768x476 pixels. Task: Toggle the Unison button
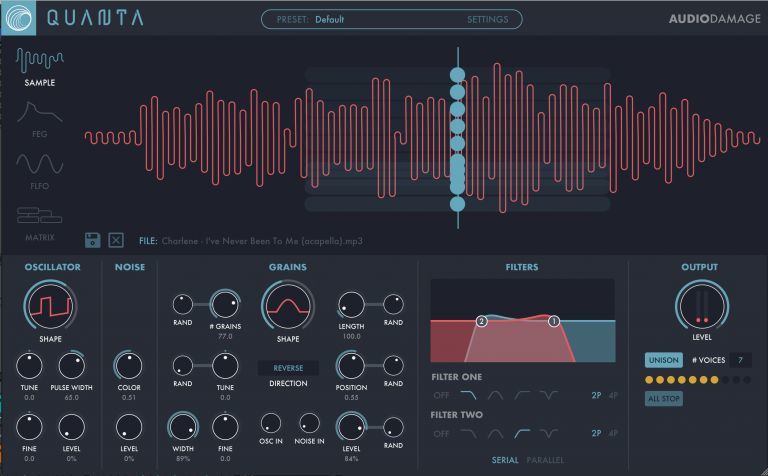663,360
